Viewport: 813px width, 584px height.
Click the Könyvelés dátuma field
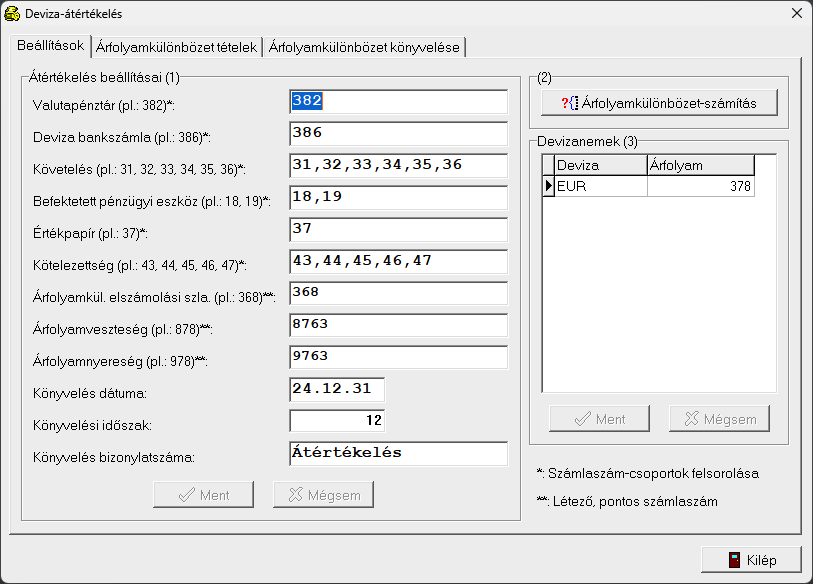tap(337, 390)
